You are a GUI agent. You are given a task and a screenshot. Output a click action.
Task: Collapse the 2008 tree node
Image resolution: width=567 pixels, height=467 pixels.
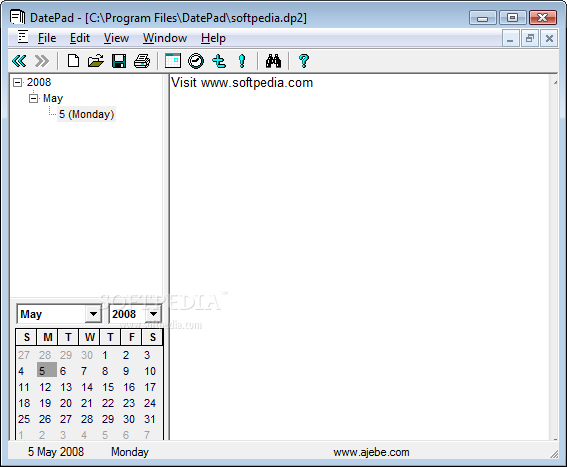(x=17, y=82)
